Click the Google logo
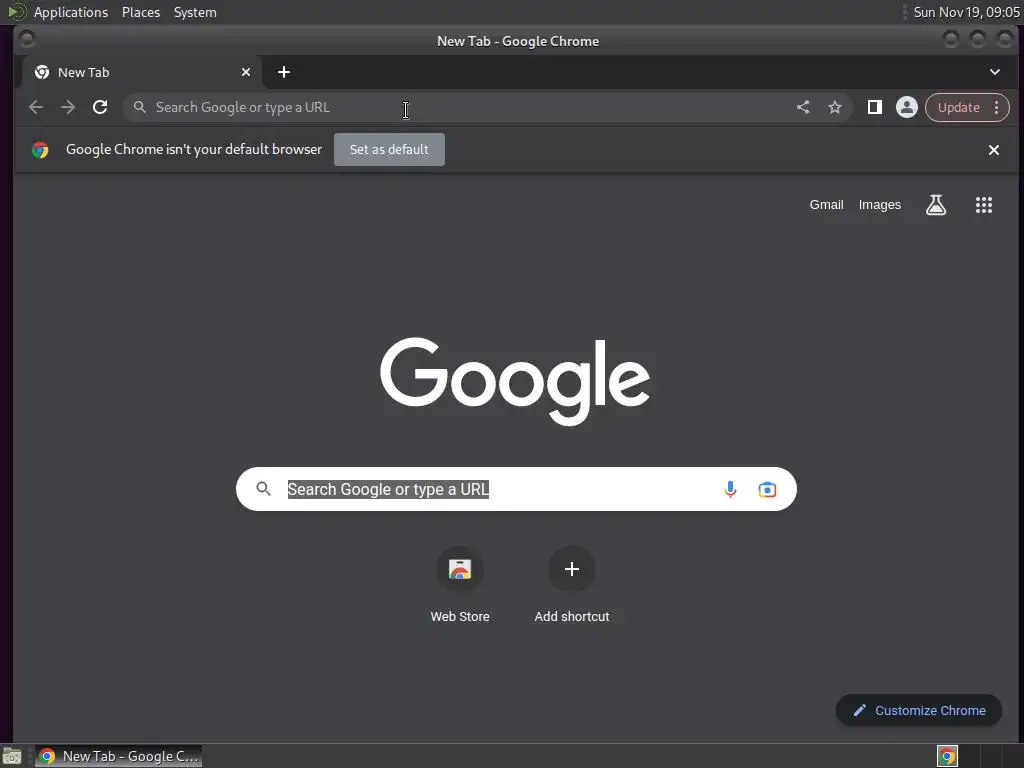This screenshot has width=1024, height=768. [515, 381]
